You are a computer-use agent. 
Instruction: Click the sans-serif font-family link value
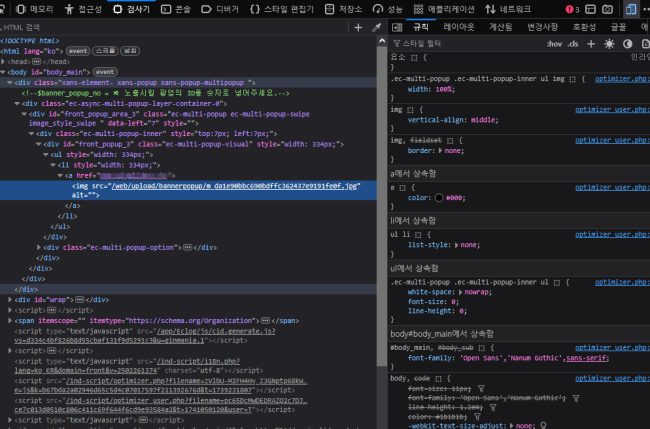(586, 358)
